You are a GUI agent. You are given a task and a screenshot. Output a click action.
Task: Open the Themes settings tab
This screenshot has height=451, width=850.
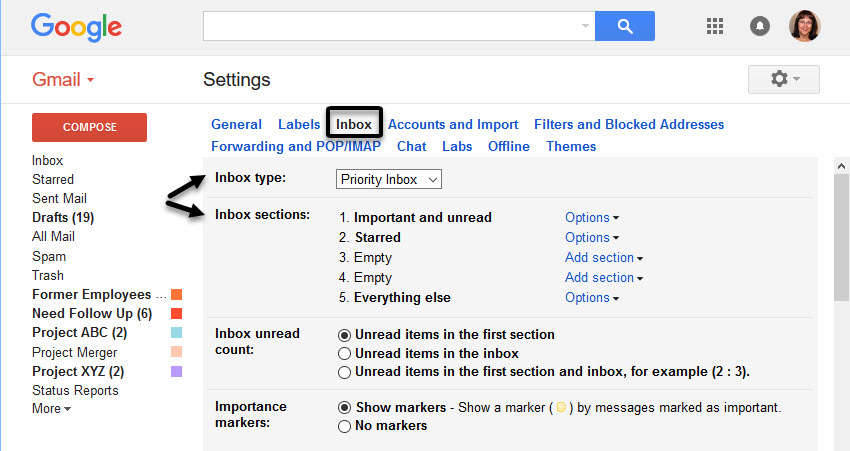click(x=571, y=146)
